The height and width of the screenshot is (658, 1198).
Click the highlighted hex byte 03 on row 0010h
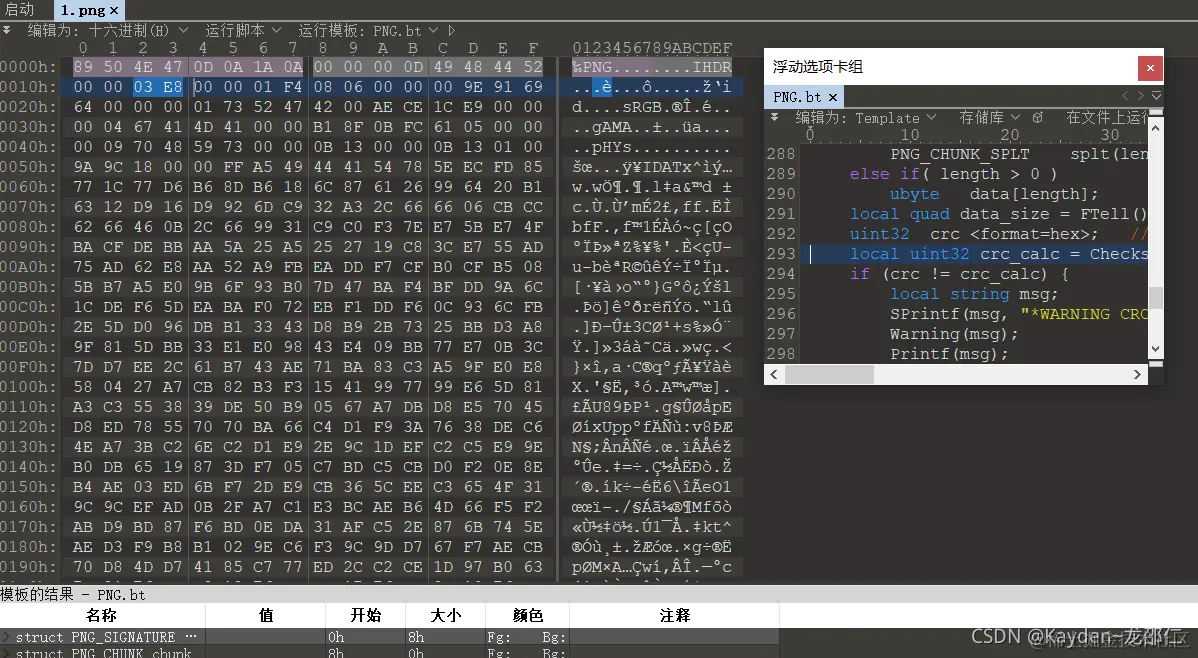tap(143, 87)
